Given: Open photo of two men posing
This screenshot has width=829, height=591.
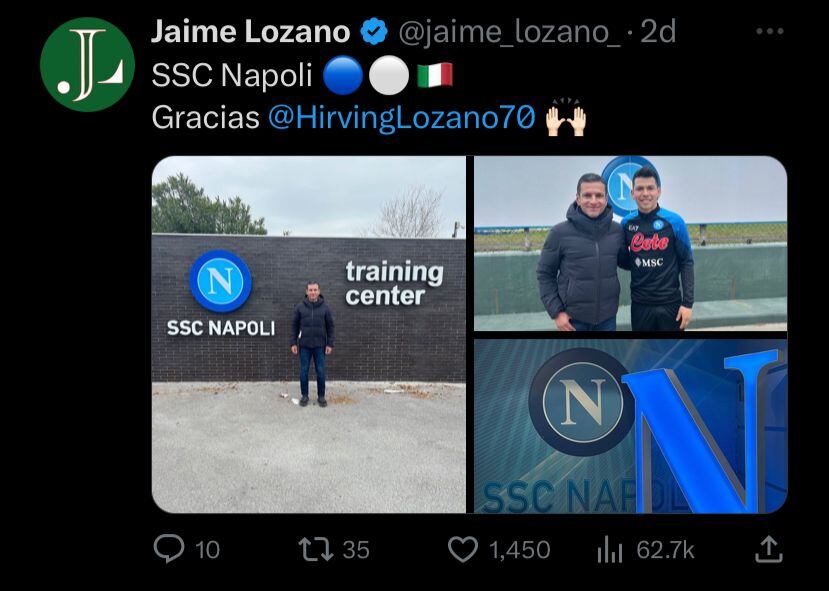Looking at the screenshot, I should (x=630, y=243).
